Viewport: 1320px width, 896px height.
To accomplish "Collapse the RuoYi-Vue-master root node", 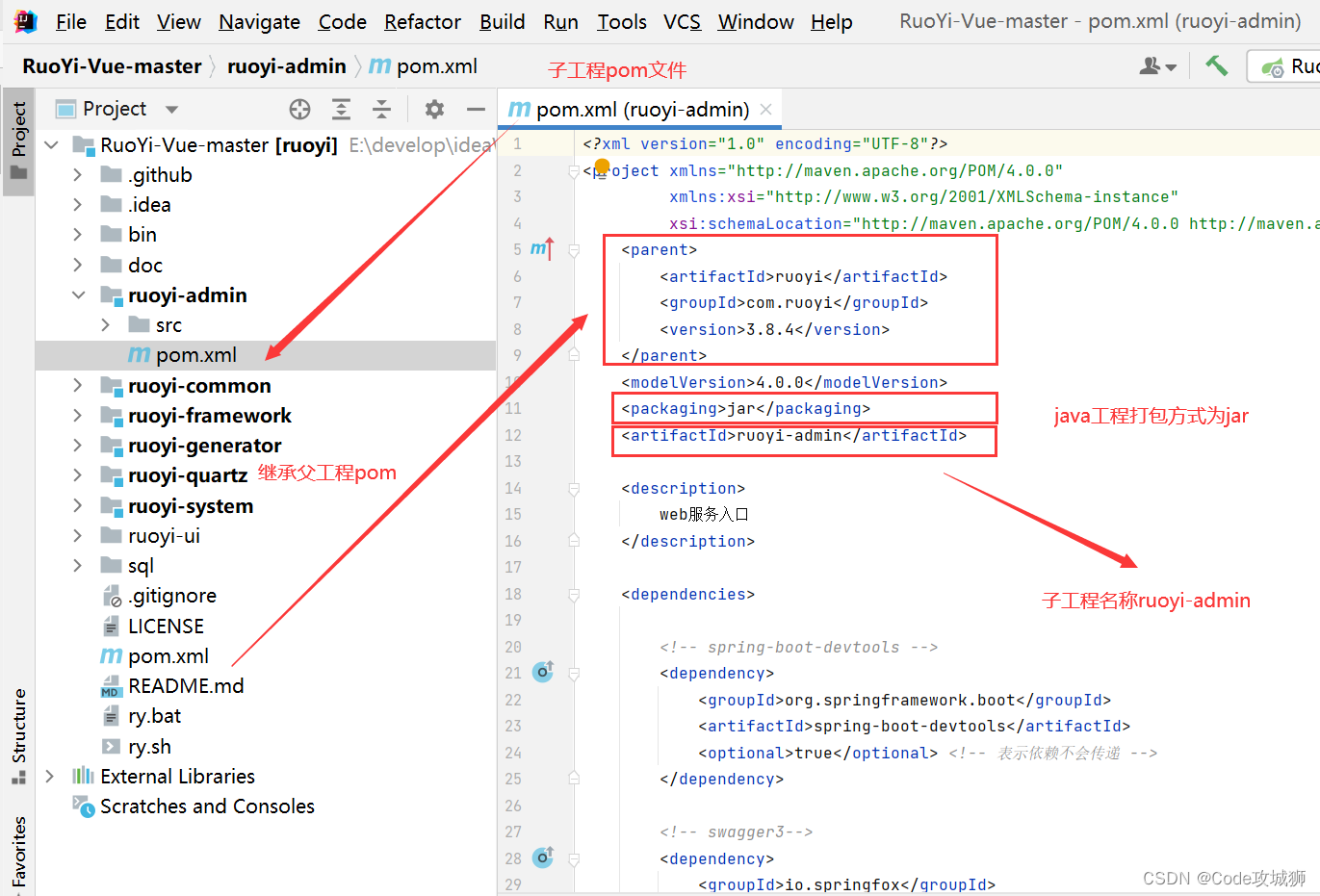I will [52, 145].
